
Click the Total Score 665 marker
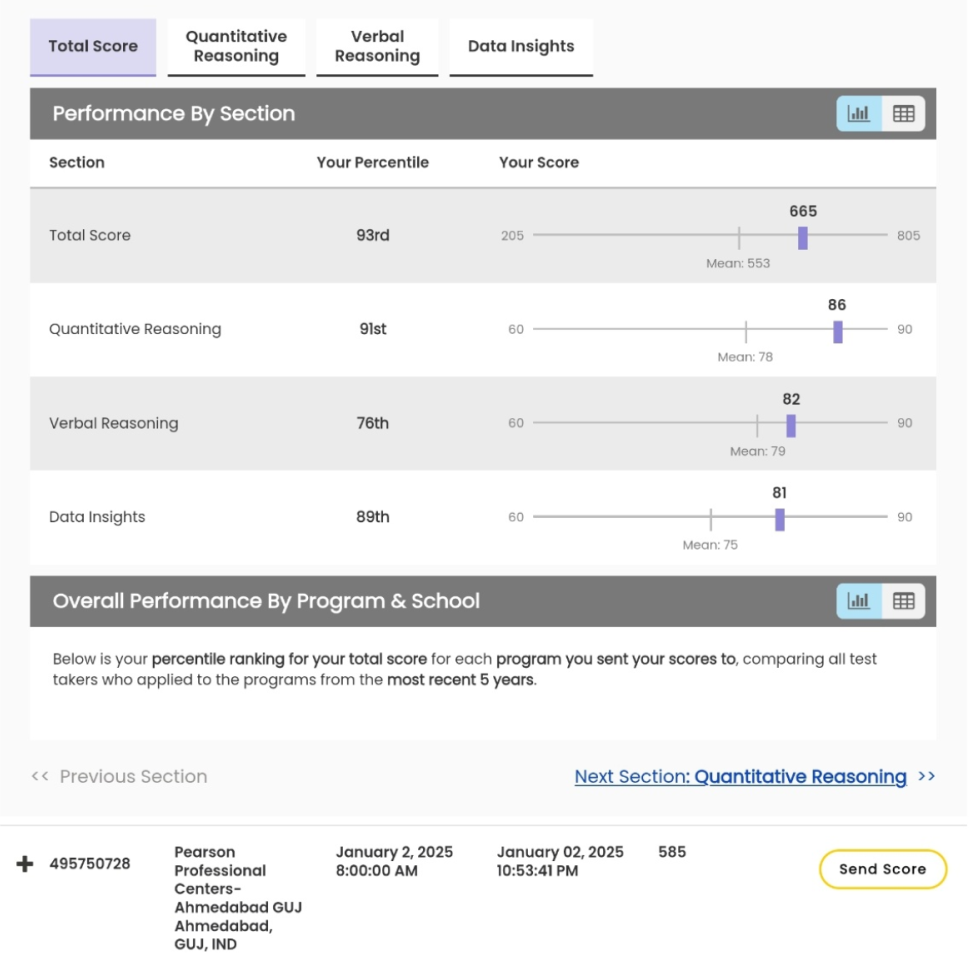pos(802,237)
